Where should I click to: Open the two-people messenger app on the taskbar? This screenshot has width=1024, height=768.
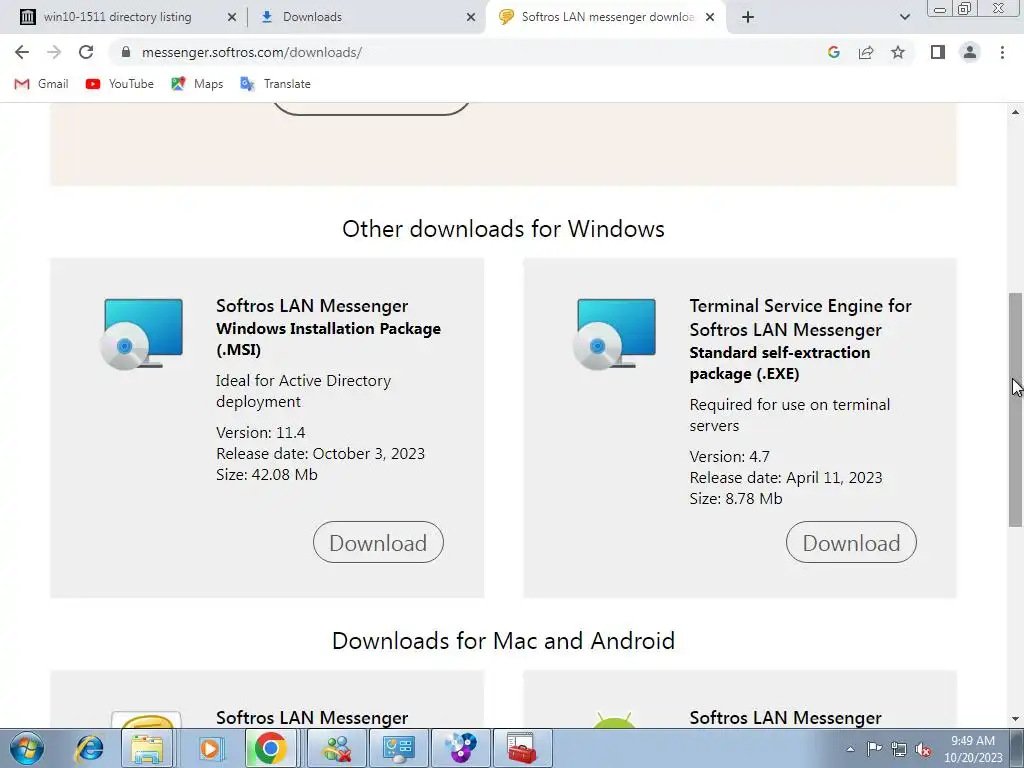(337, 748)
